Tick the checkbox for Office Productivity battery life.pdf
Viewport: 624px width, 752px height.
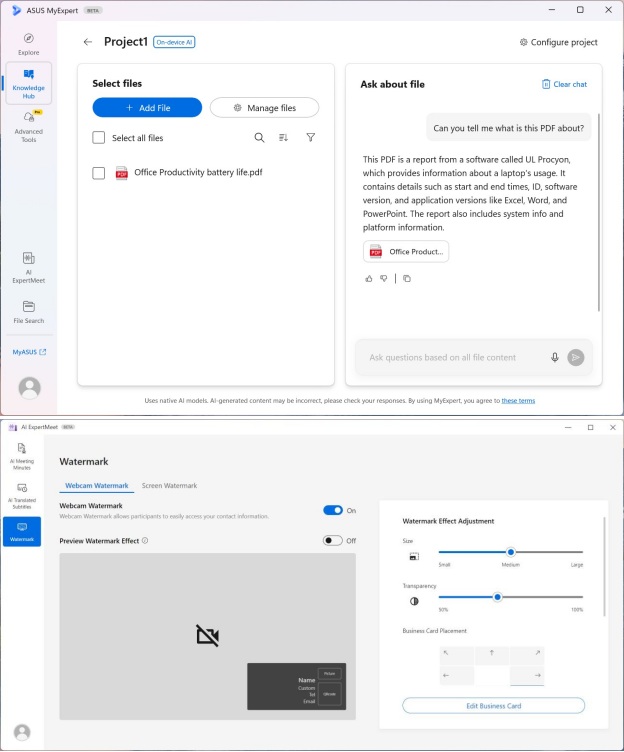(x=98, y=173)
